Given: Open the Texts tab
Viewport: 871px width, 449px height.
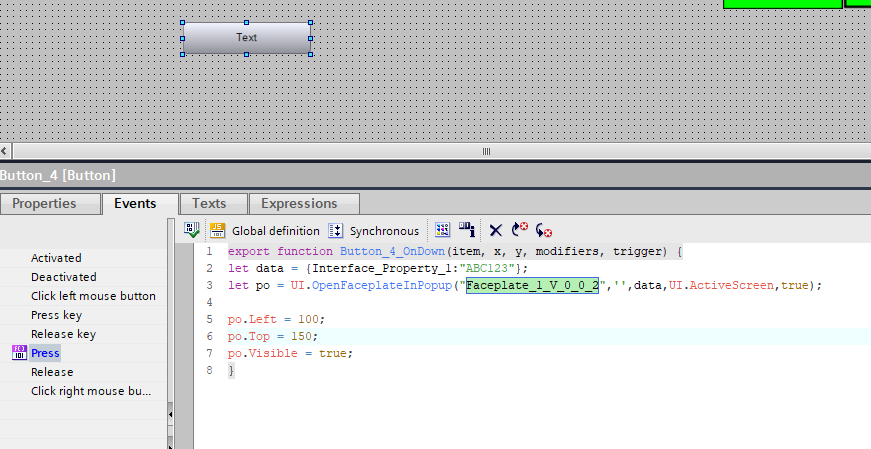Looking at the screenshot, I should (209, 204).
